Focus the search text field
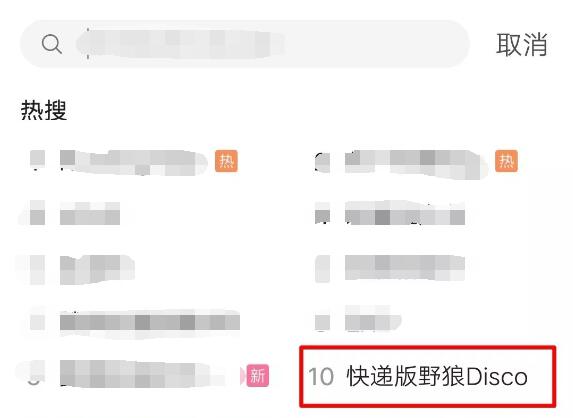Screen dimensions: 573x418 click(x=244, y=44)
